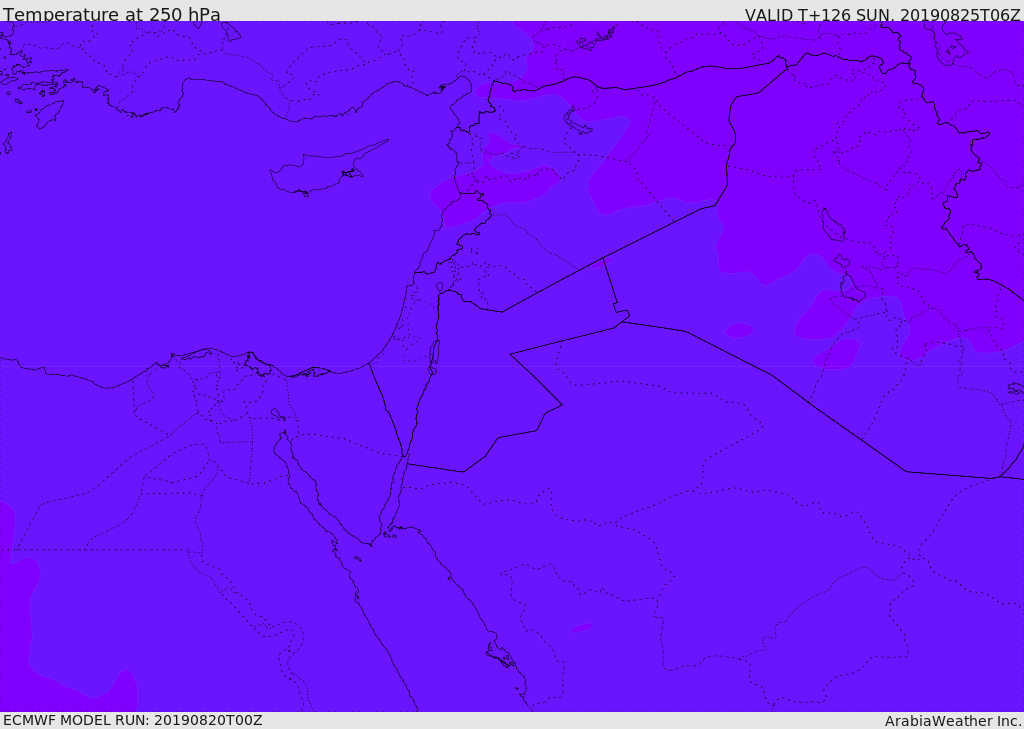The image size is (1024, 729).
Task: Click the 'VALID T+126 SUN. 20190825T06Z' label
Action: click(x=882, y=15)
